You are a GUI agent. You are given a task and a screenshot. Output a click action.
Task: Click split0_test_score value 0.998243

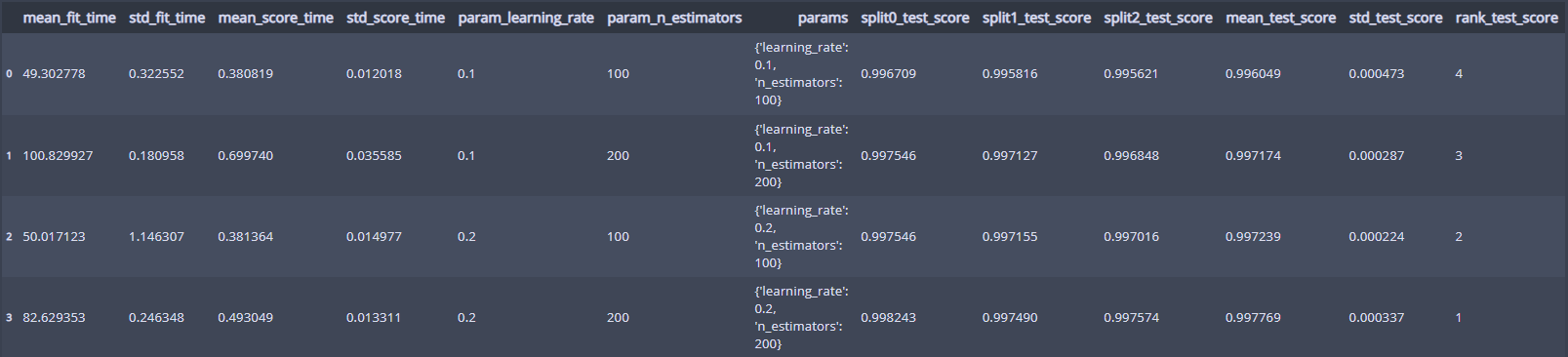coord(889,318)
